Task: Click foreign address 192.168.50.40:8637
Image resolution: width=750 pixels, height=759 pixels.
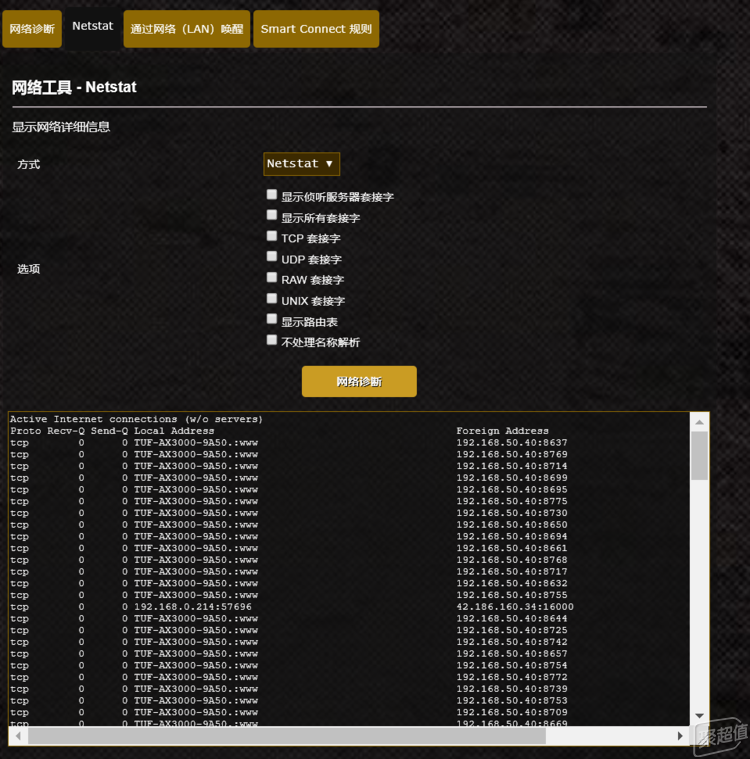Action: (512, 442)
